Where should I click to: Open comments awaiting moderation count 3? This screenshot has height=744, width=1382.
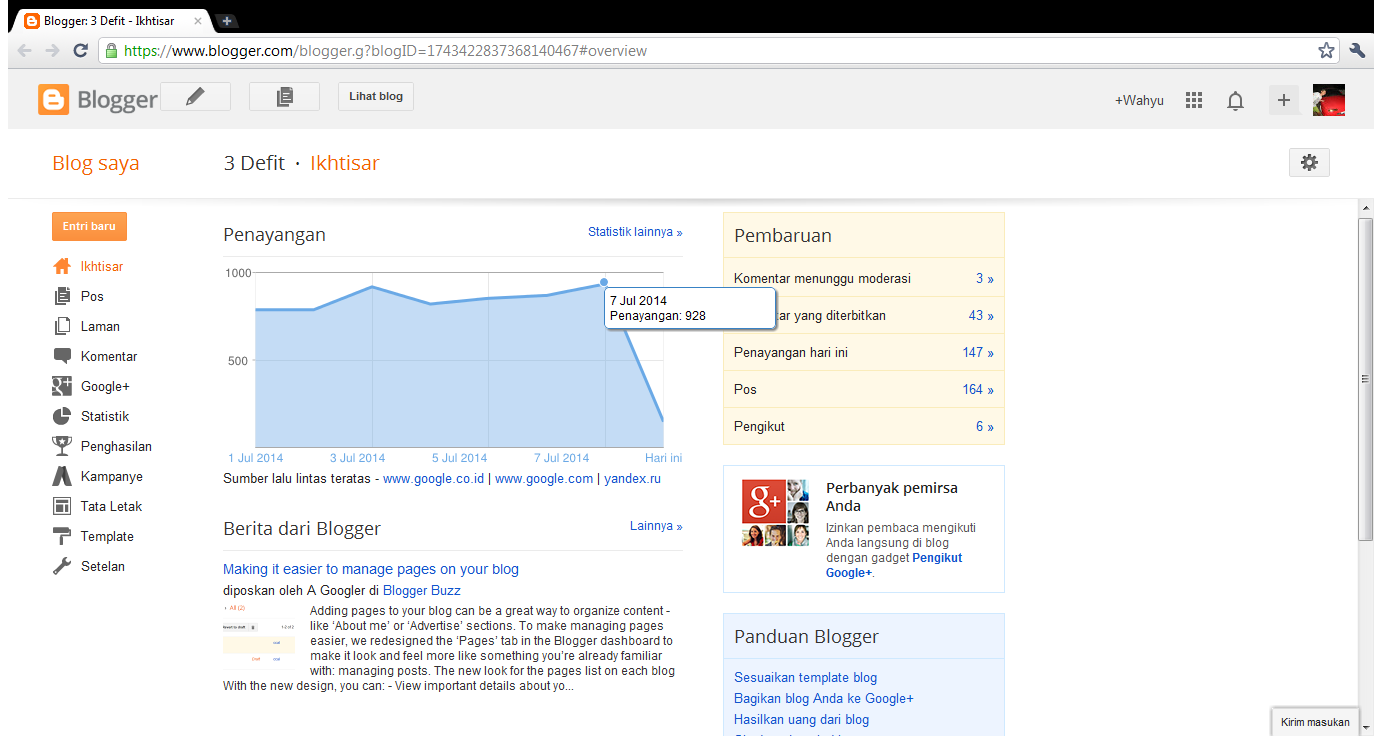point(985,279)
